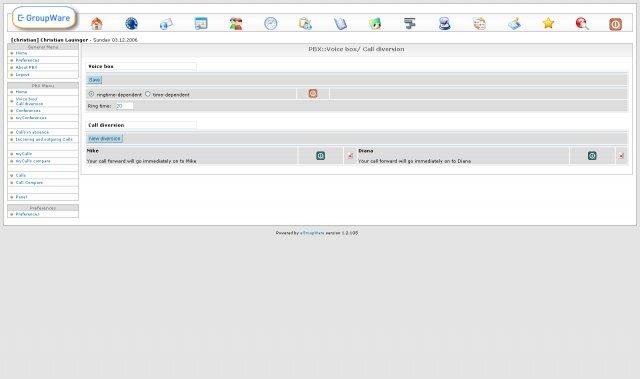
Task: Open Calls in absence entry
Action: (32, 133)
